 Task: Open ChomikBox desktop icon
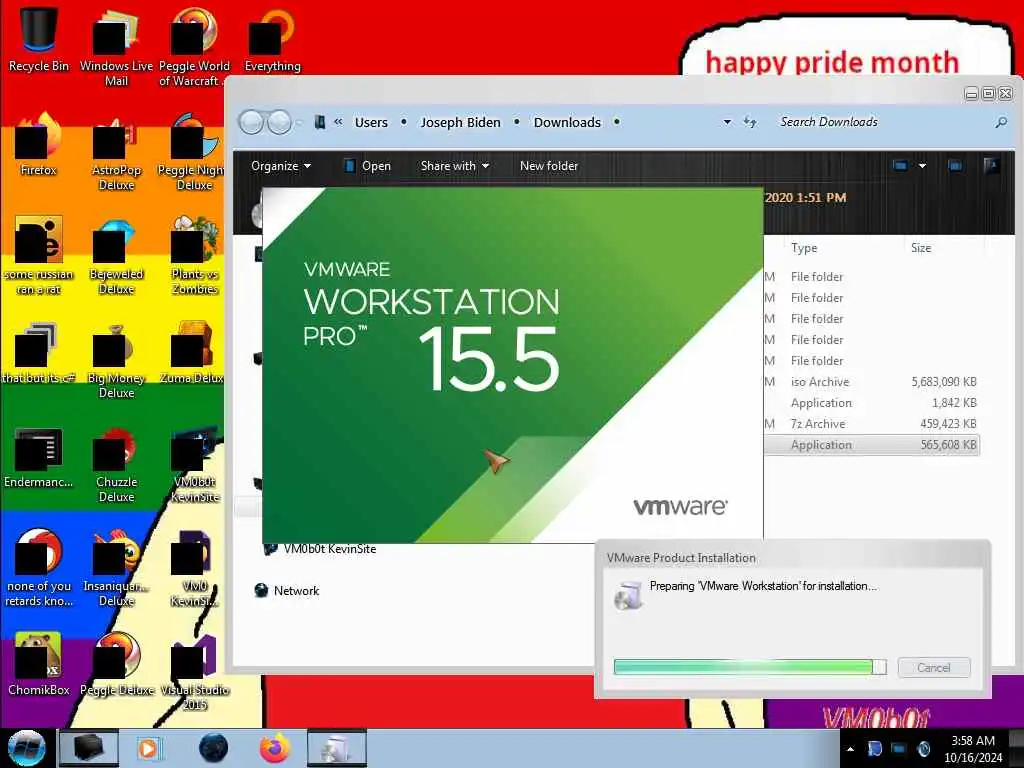click(x=39, y=665)
